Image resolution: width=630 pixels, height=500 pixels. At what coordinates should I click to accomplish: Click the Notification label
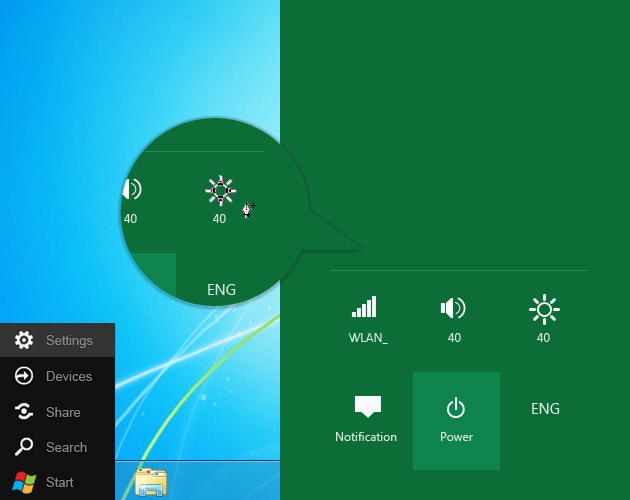[x=366, y=437]
